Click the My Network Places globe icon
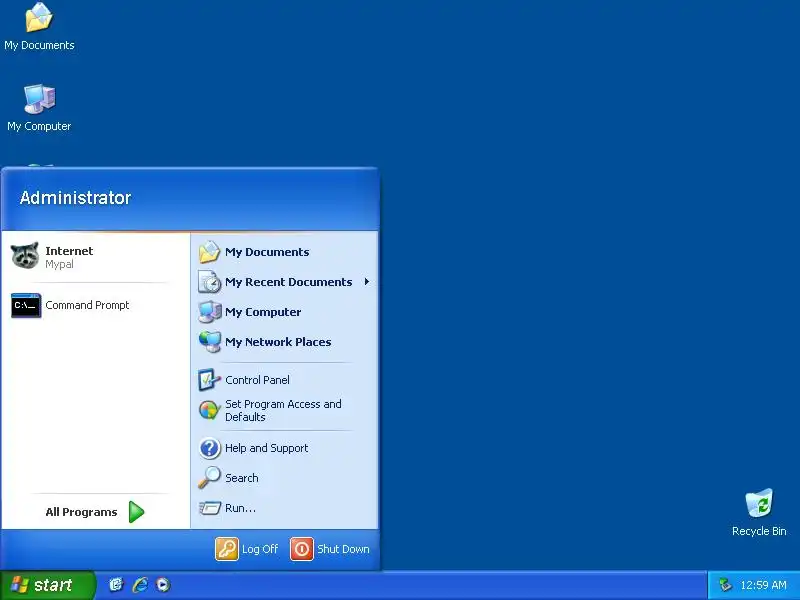The image size is (800, 600). pos(210,342)
